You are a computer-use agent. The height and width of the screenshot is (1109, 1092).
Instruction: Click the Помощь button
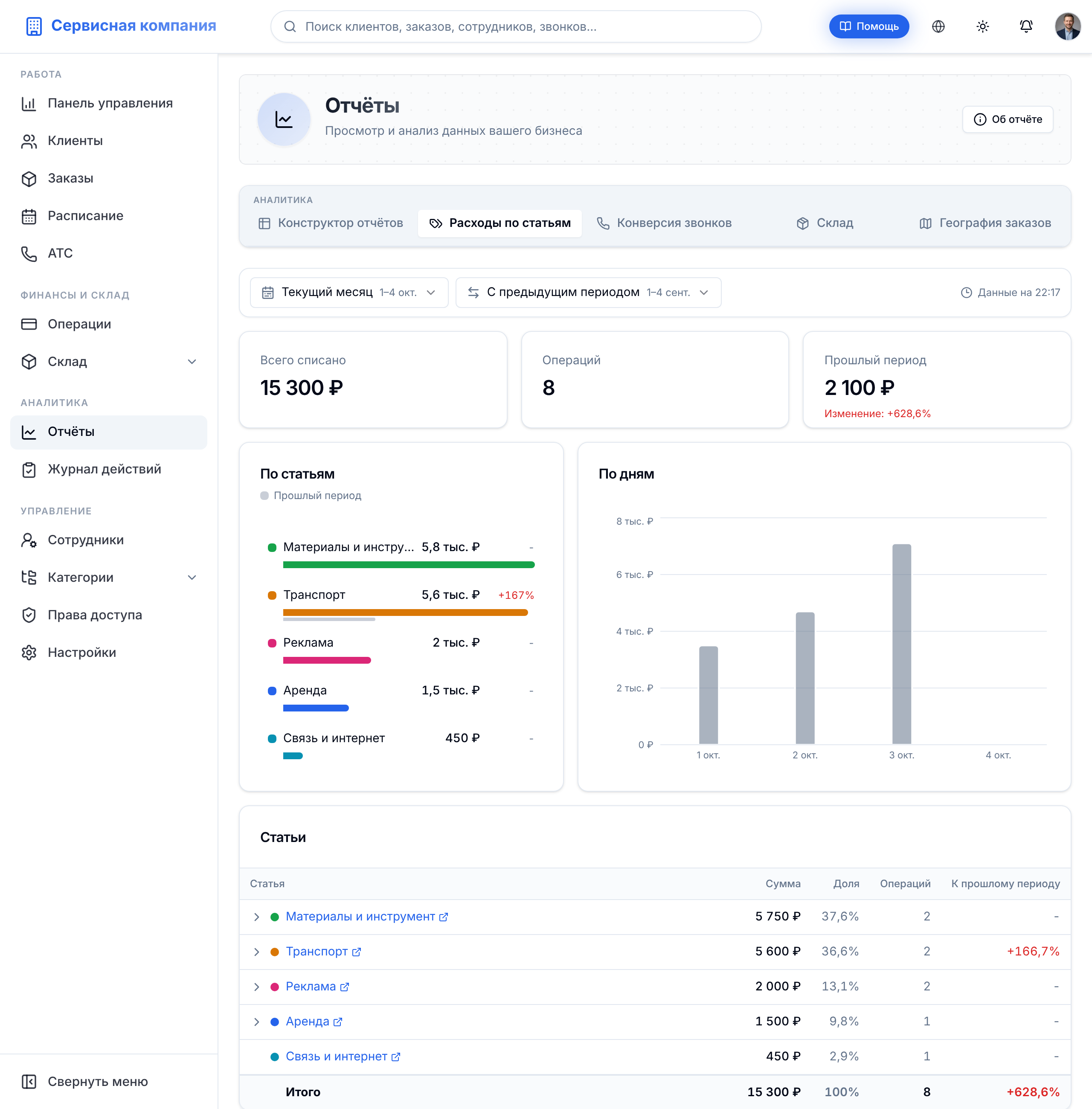click(868, 26)
